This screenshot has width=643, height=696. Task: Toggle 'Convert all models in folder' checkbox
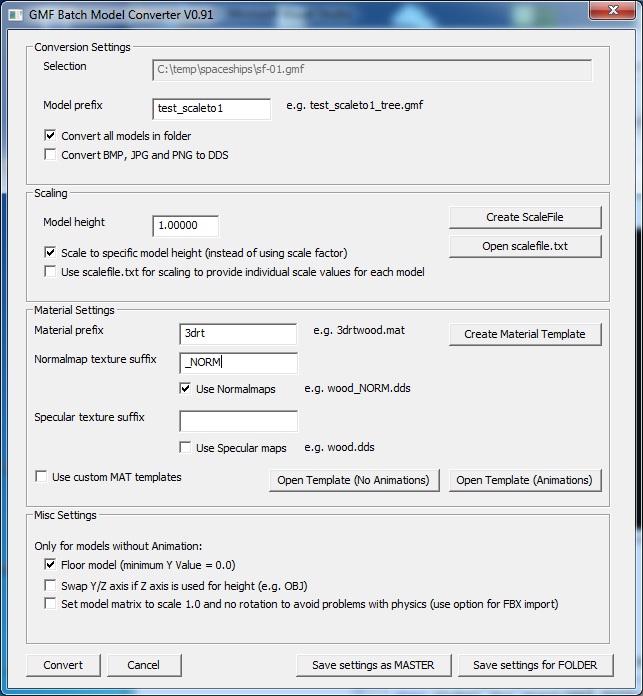[51, 136]
